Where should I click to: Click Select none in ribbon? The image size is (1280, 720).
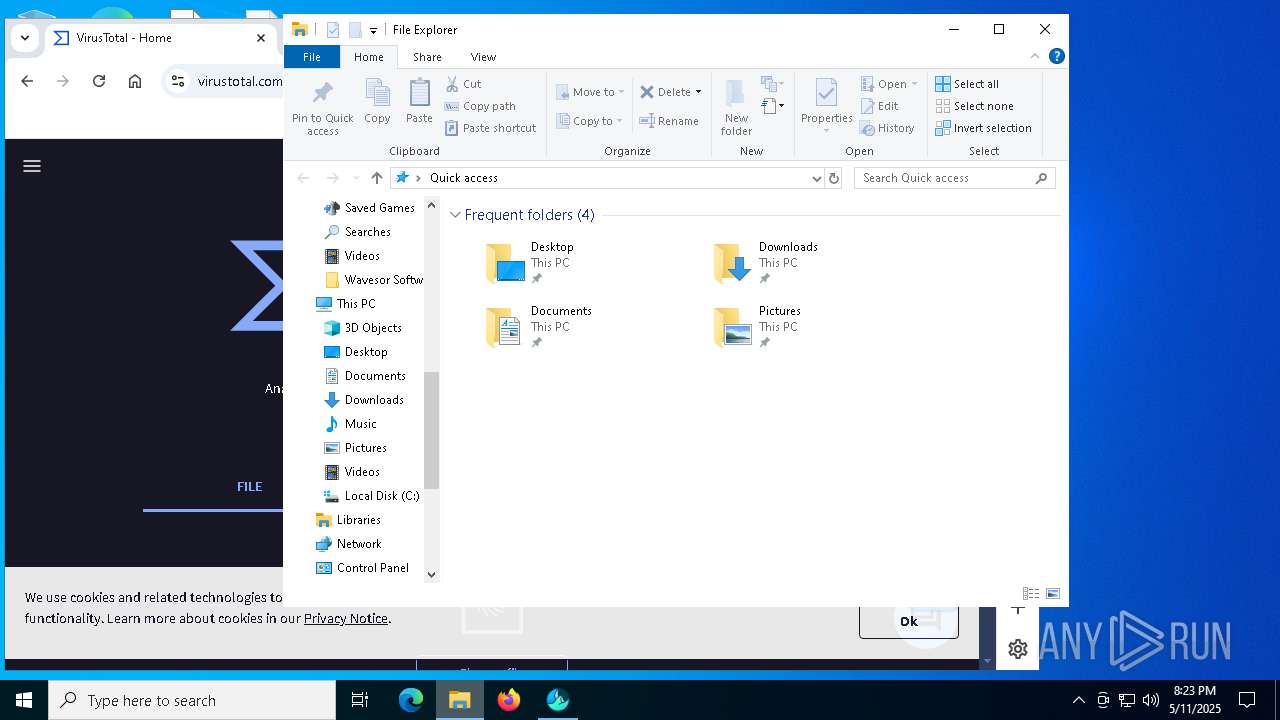[x=974, y=106]
